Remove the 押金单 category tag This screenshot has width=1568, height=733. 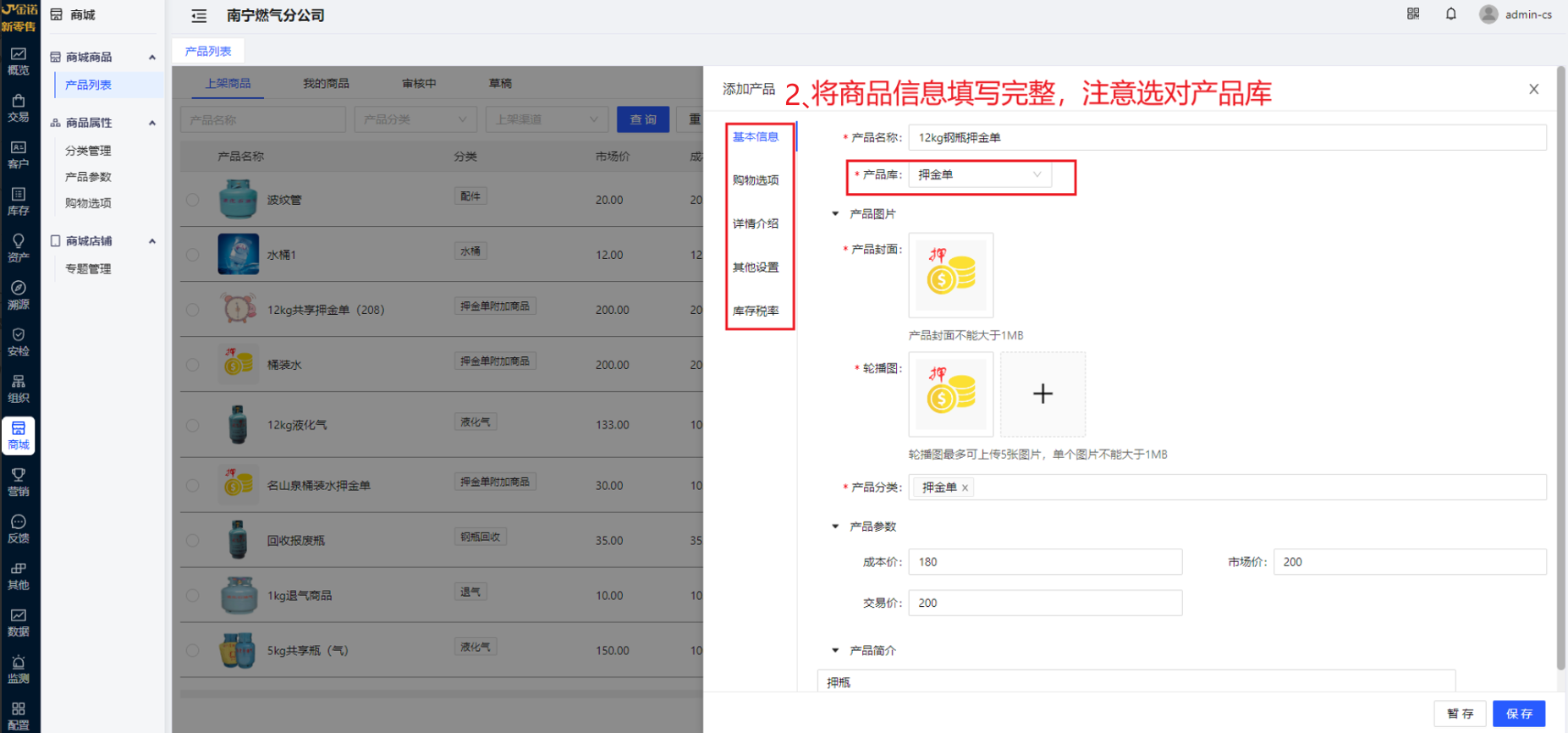coord(965,488)
